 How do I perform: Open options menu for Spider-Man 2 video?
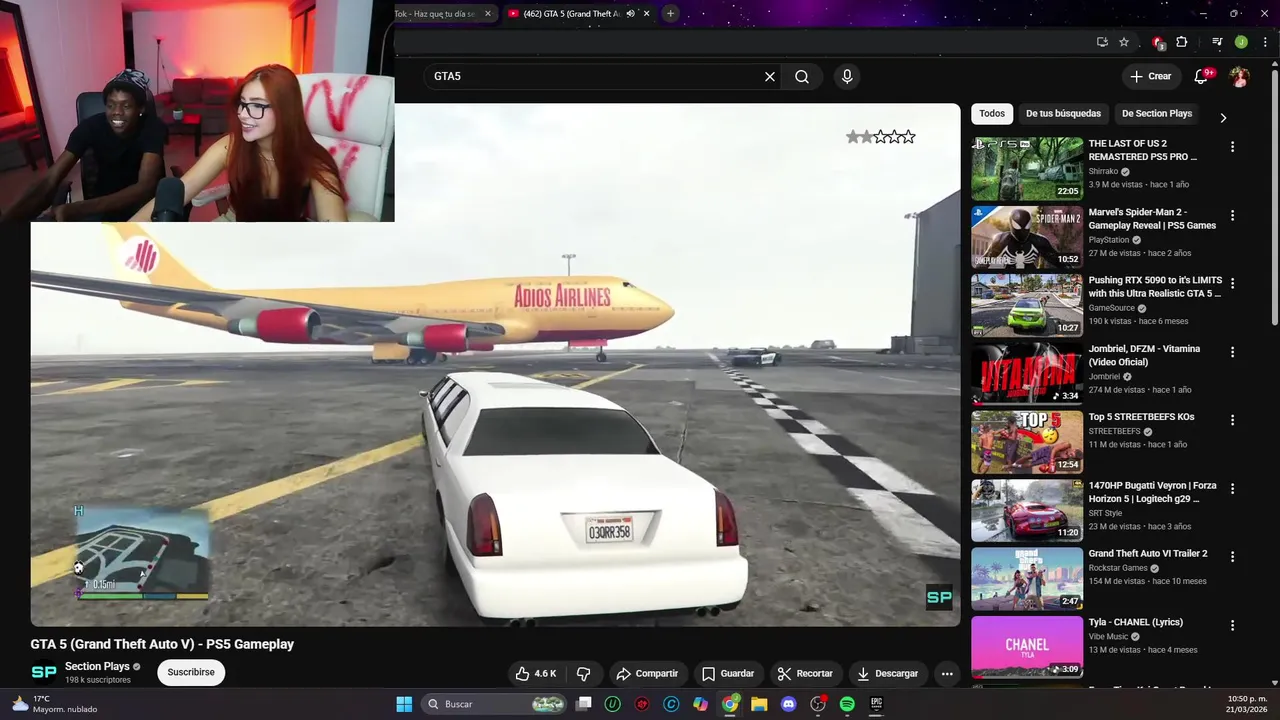click(x=1232, y=215)
